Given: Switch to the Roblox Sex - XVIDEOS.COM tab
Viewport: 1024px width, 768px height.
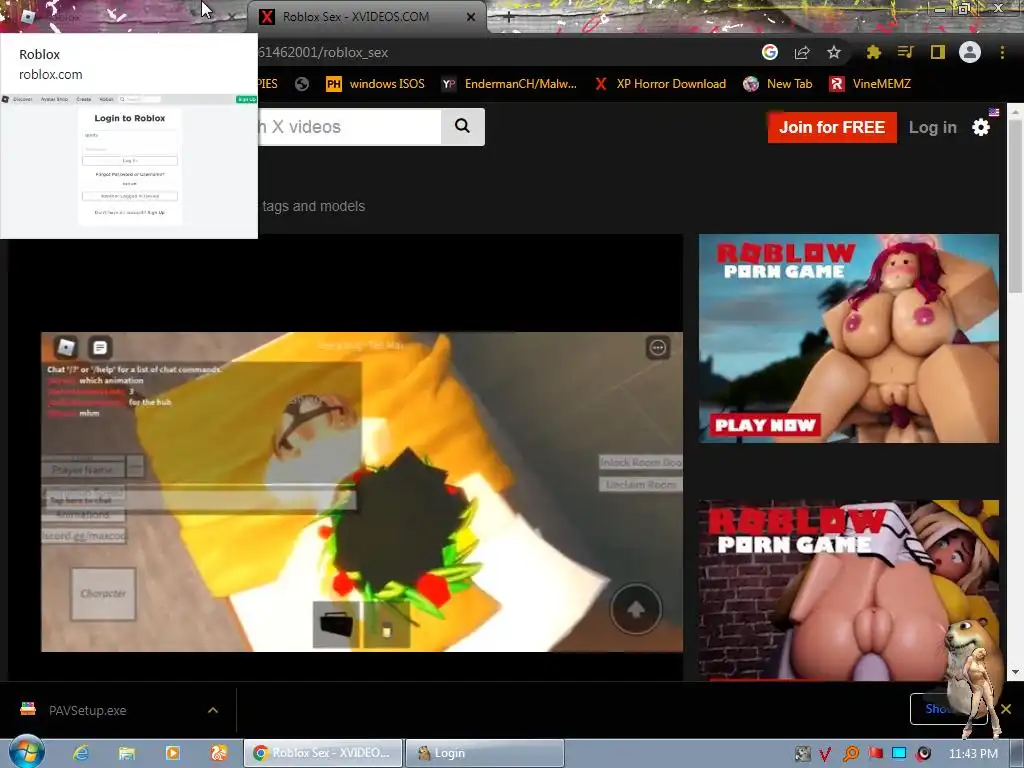Looking at the screenshot, I should tap(366, 17).
